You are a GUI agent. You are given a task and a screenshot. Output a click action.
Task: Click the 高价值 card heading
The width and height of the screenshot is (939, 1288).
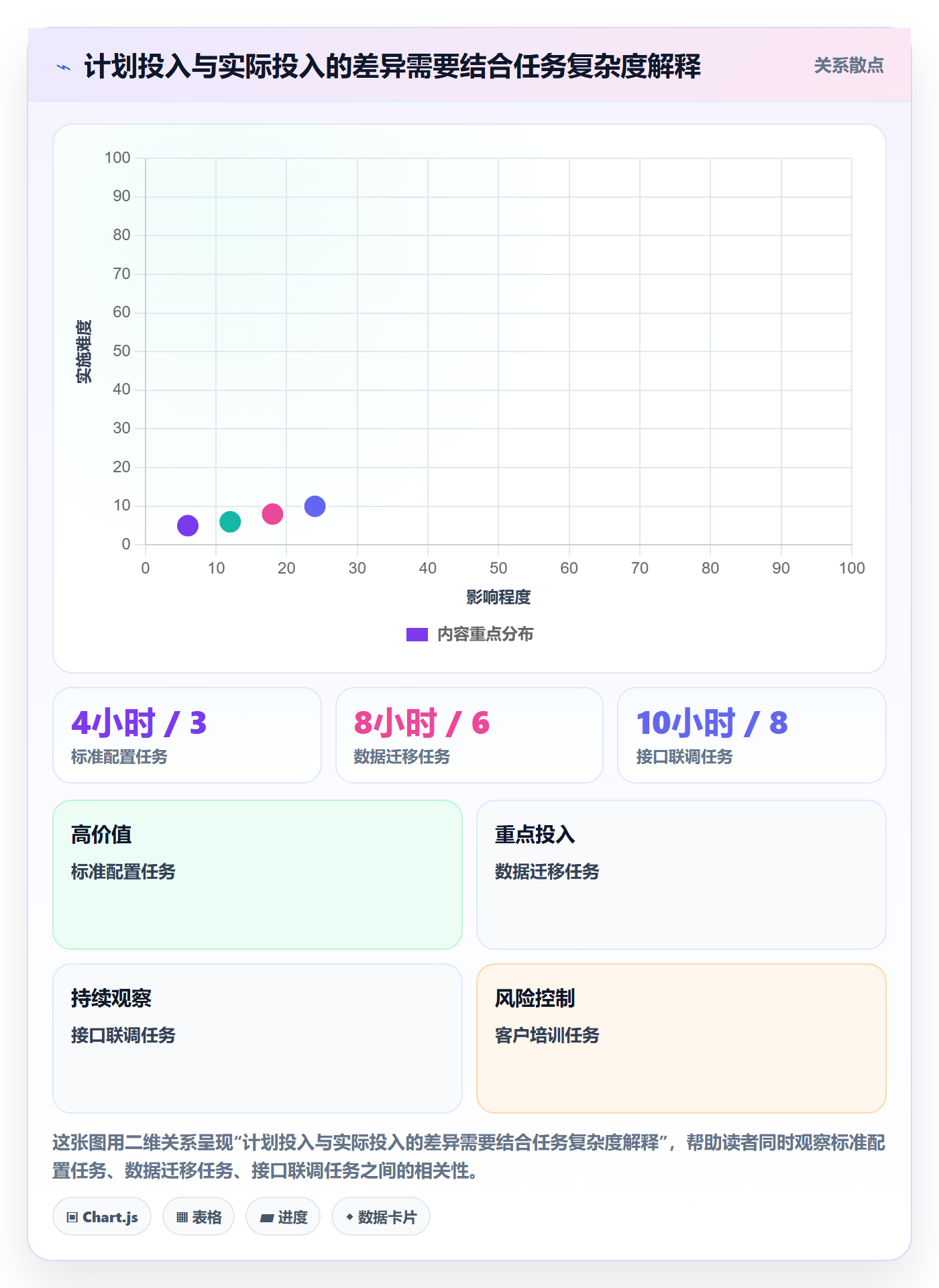click(x=101, y=835)
